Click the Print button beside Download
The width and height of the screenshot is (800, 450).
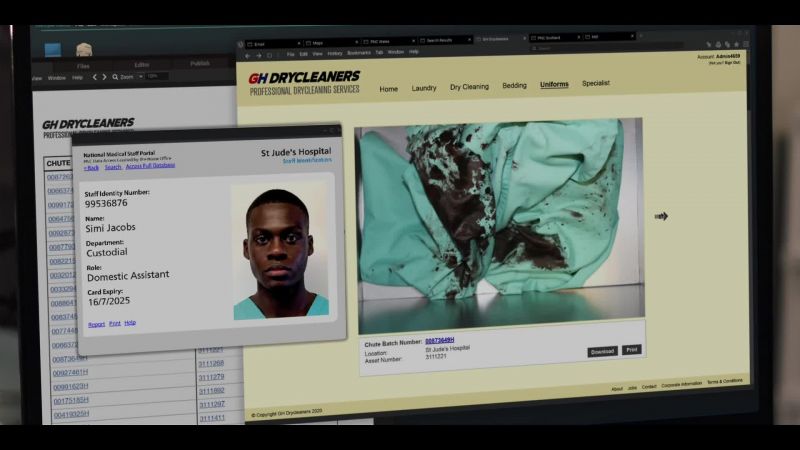click(x=632, y=350)
